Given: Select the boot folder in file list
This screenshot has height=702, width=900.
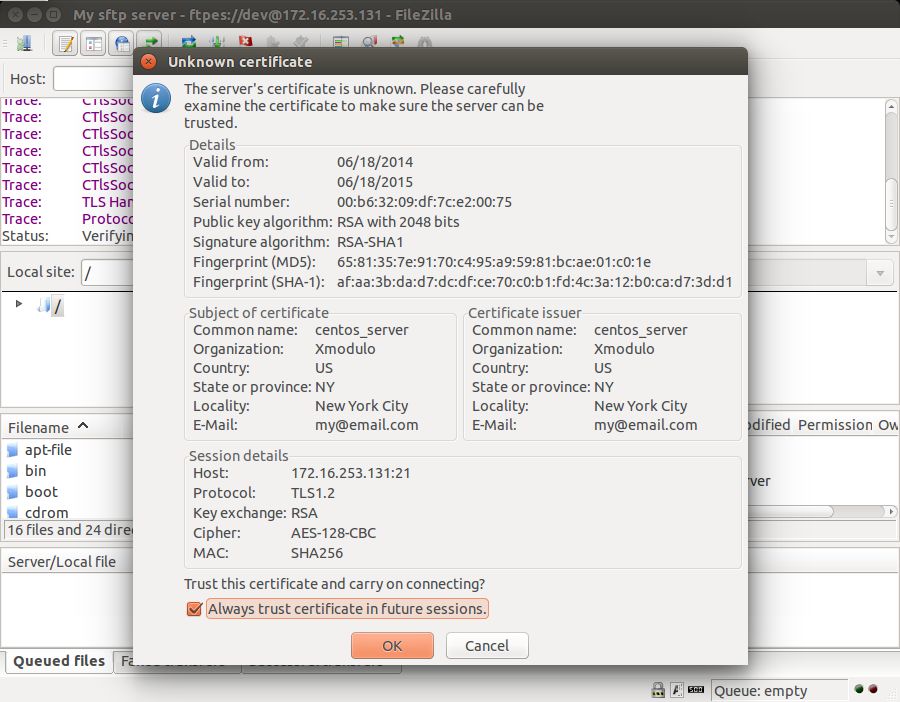Looking at the screenshot, I should coord(41,492).
